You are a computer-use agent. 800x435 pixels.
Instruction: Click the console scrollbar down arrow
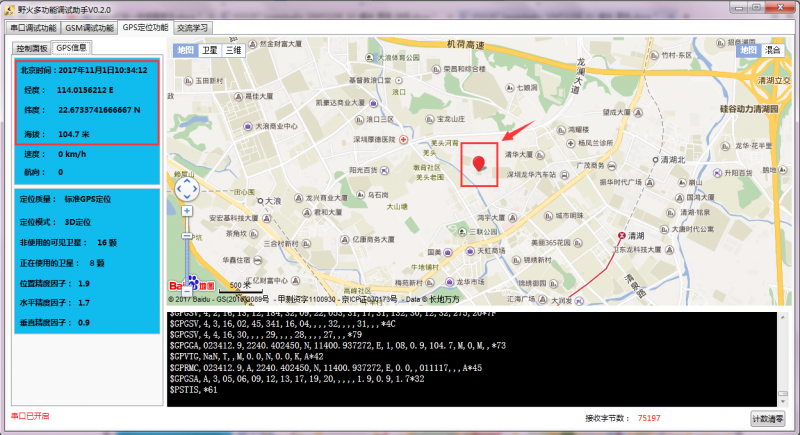pyautogui.click(x=783, y=401)
